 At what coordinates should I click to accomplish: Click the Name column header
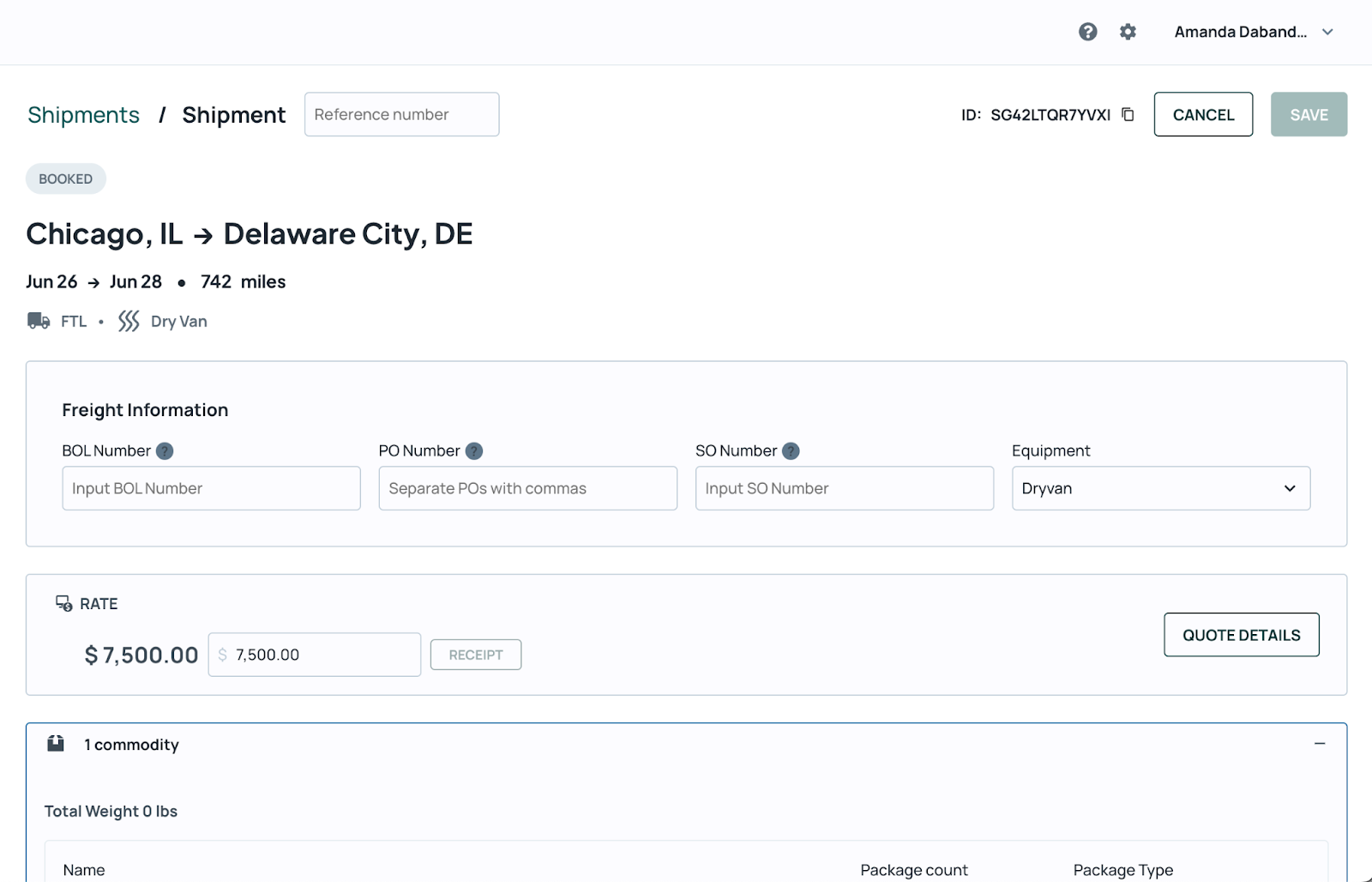coord(84,870)
